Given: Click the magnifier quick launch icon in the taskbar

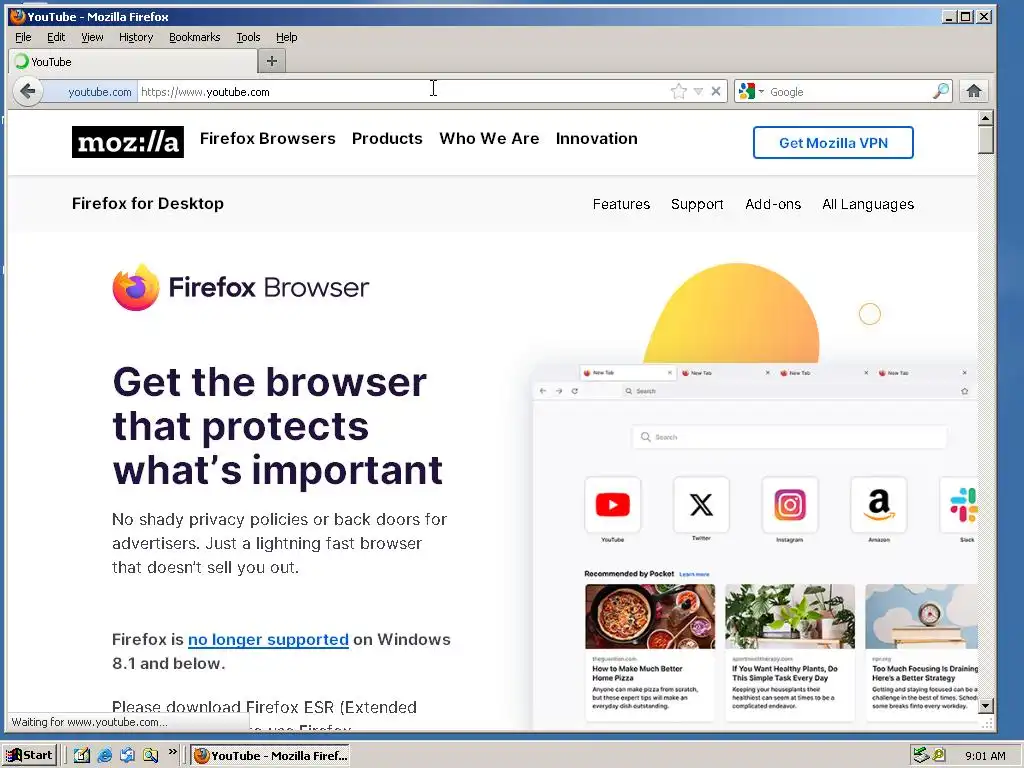Looking at the screenshot, I should point(150,756).
